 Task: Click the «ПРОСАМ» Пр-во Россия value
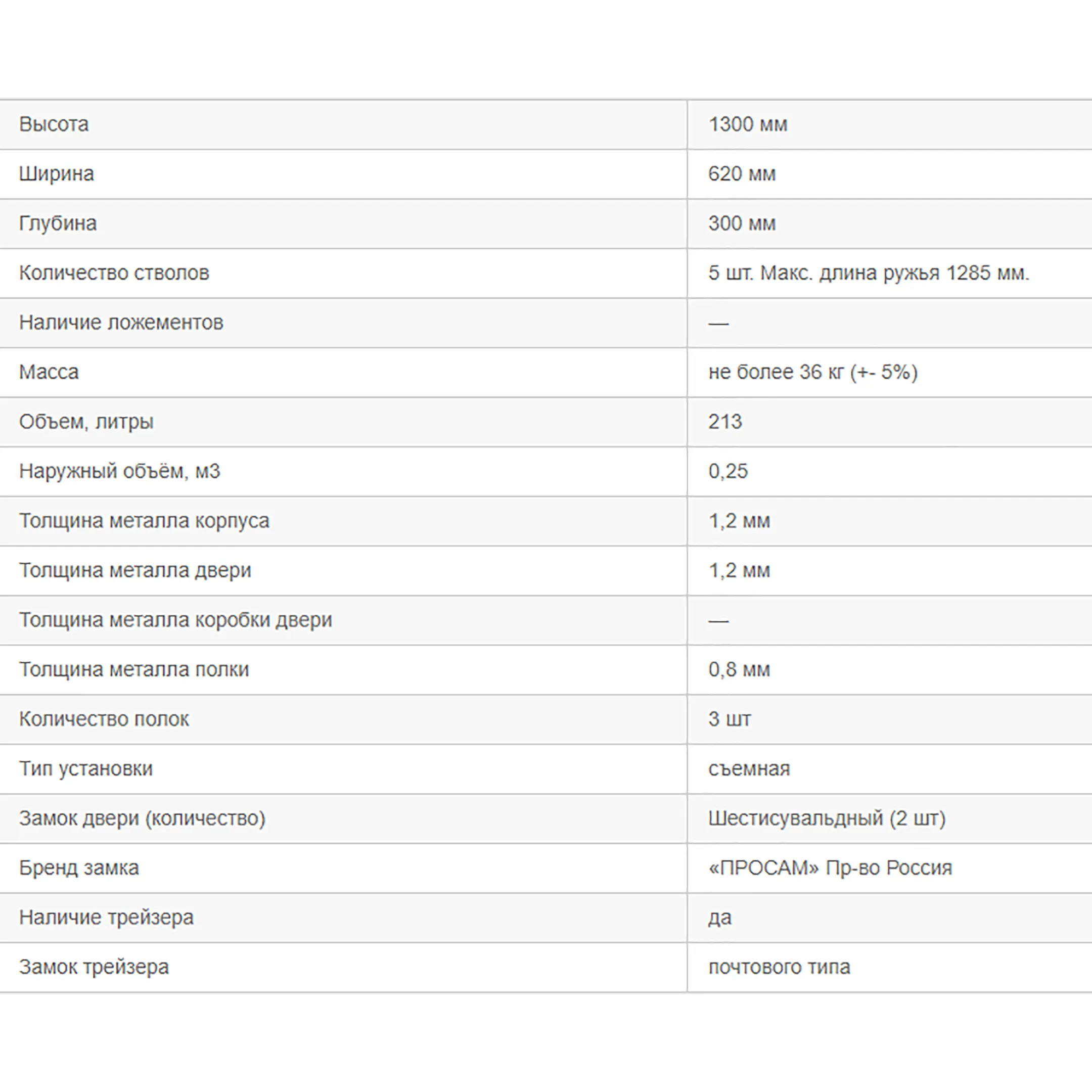click(830, 868)
